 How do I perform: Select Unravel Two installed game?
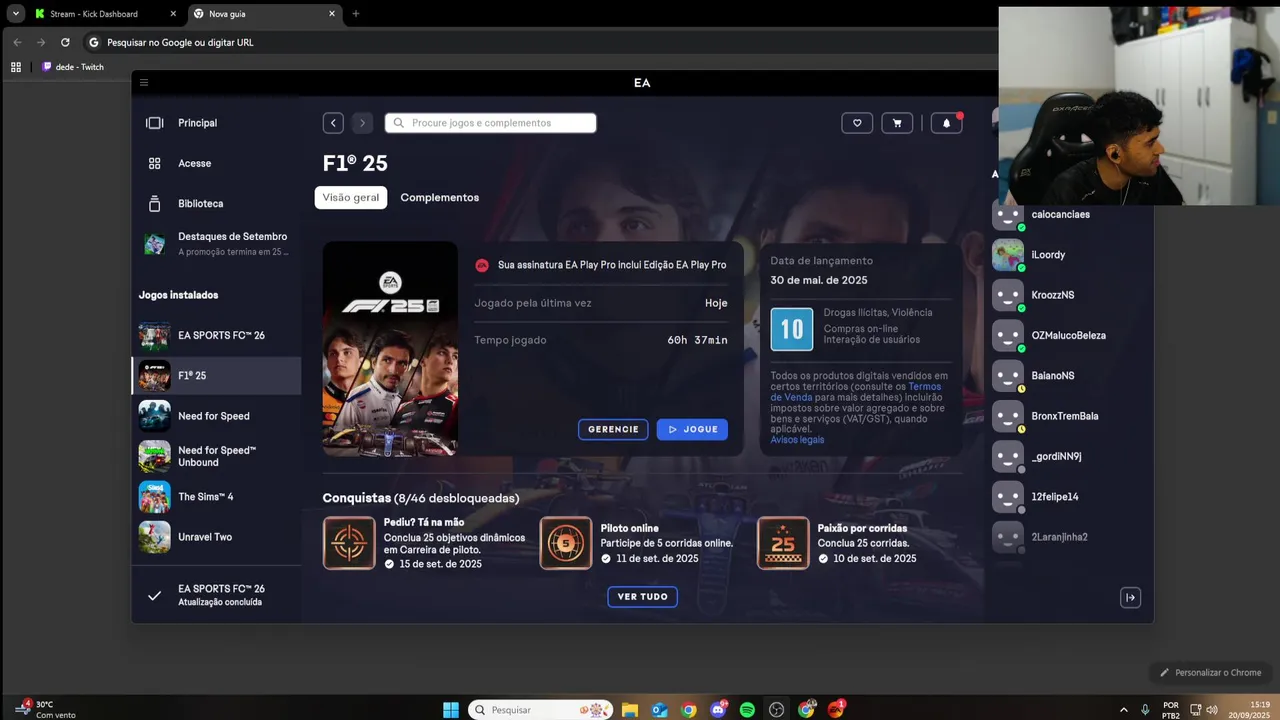point(216,537)
